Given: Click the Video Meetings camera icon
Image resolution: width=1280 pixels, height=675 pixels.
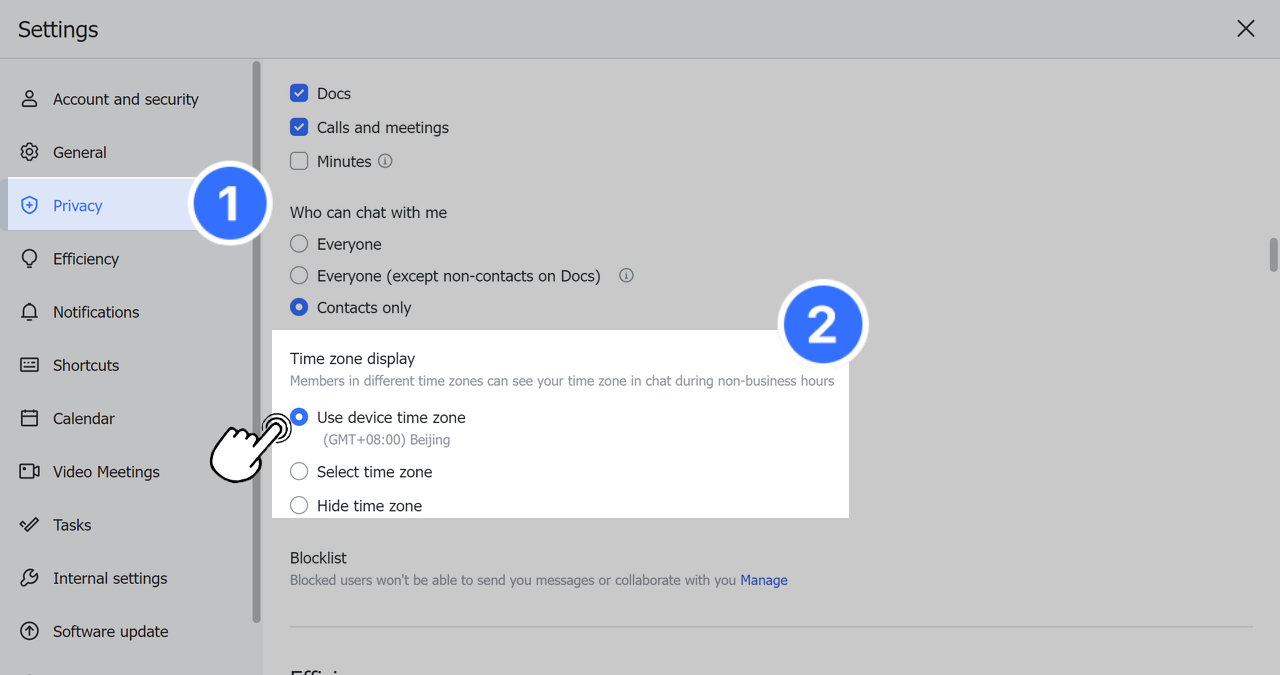Looking at the screenshot, I should [x=30, y=471].
